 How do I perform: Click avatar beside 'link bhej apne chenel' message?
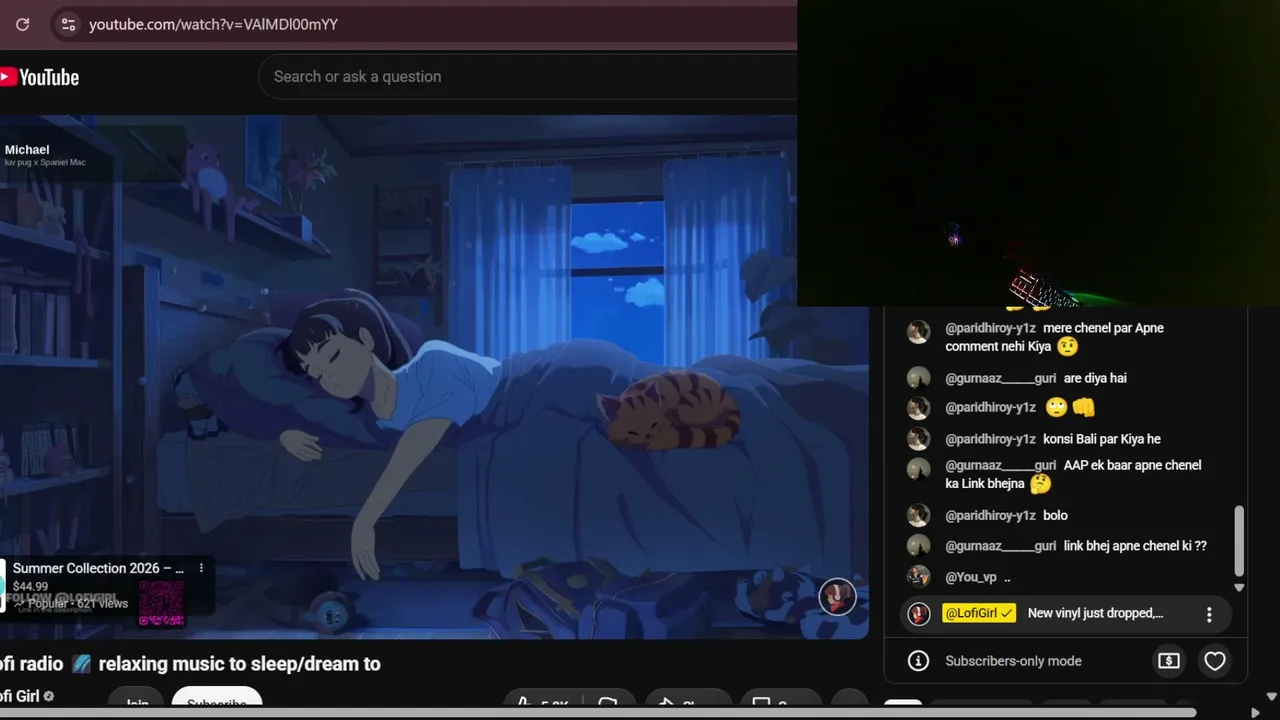[918, 546]
